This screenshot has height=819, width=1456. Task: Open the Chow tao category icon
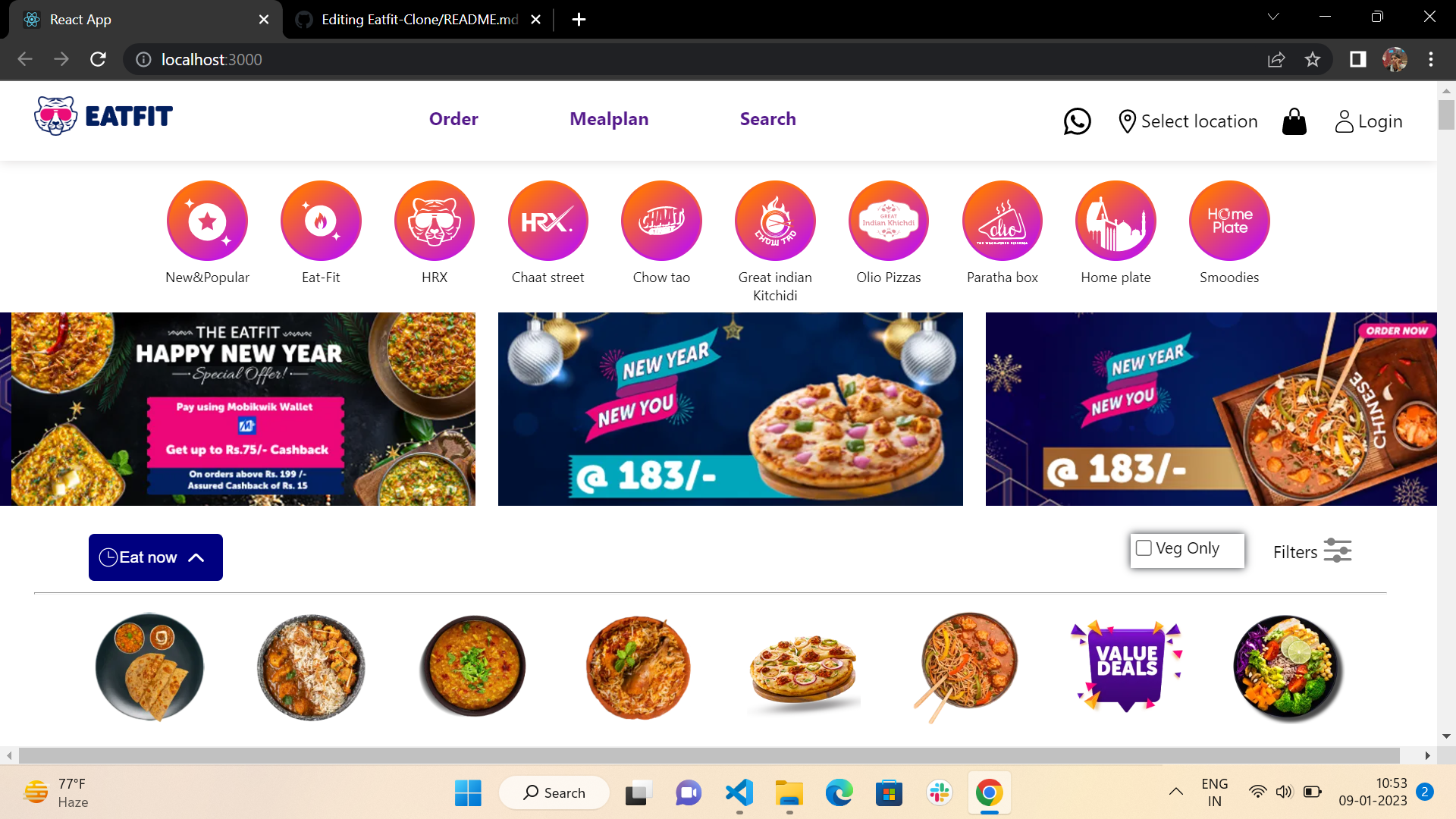pyautogui.click(x=661, y=221)
